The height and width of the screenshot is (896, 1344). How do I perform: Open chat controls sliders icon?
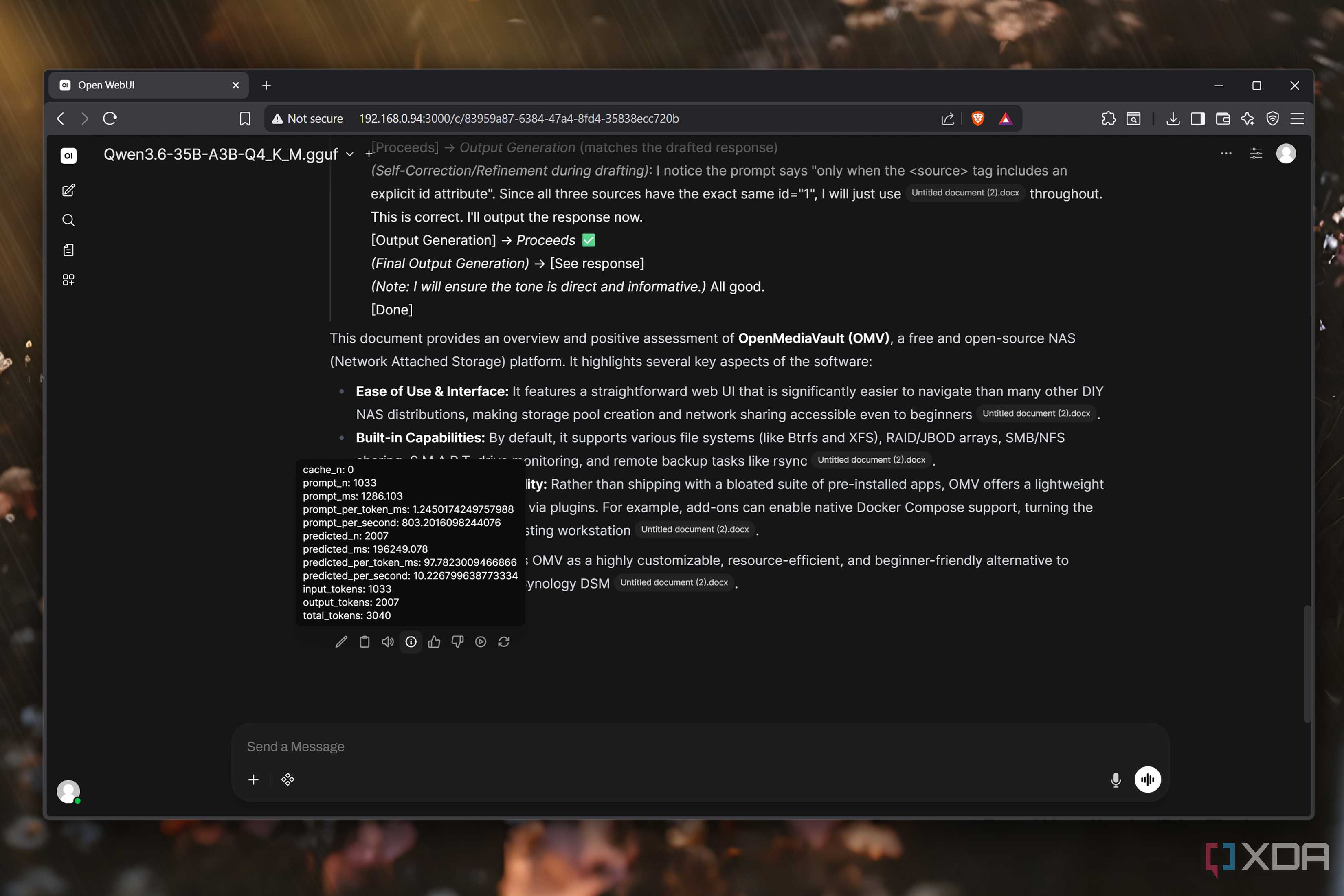(1256, 153)
